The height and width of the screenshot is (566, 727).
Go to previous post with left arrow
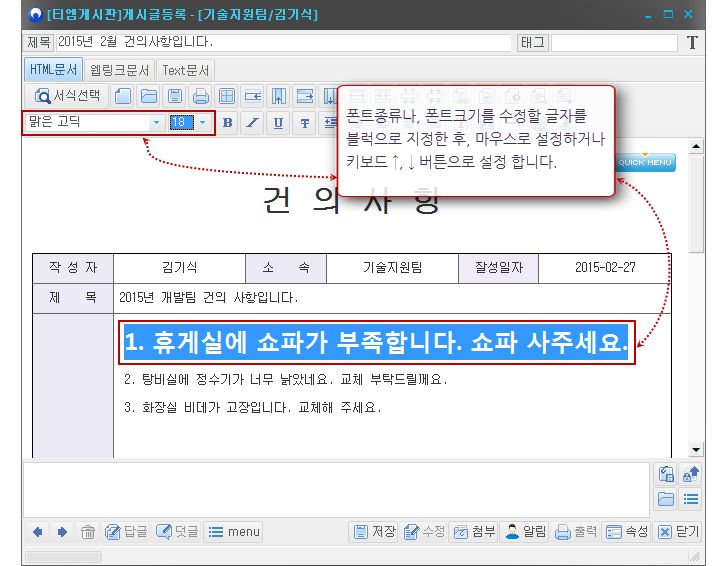(38, 532)
